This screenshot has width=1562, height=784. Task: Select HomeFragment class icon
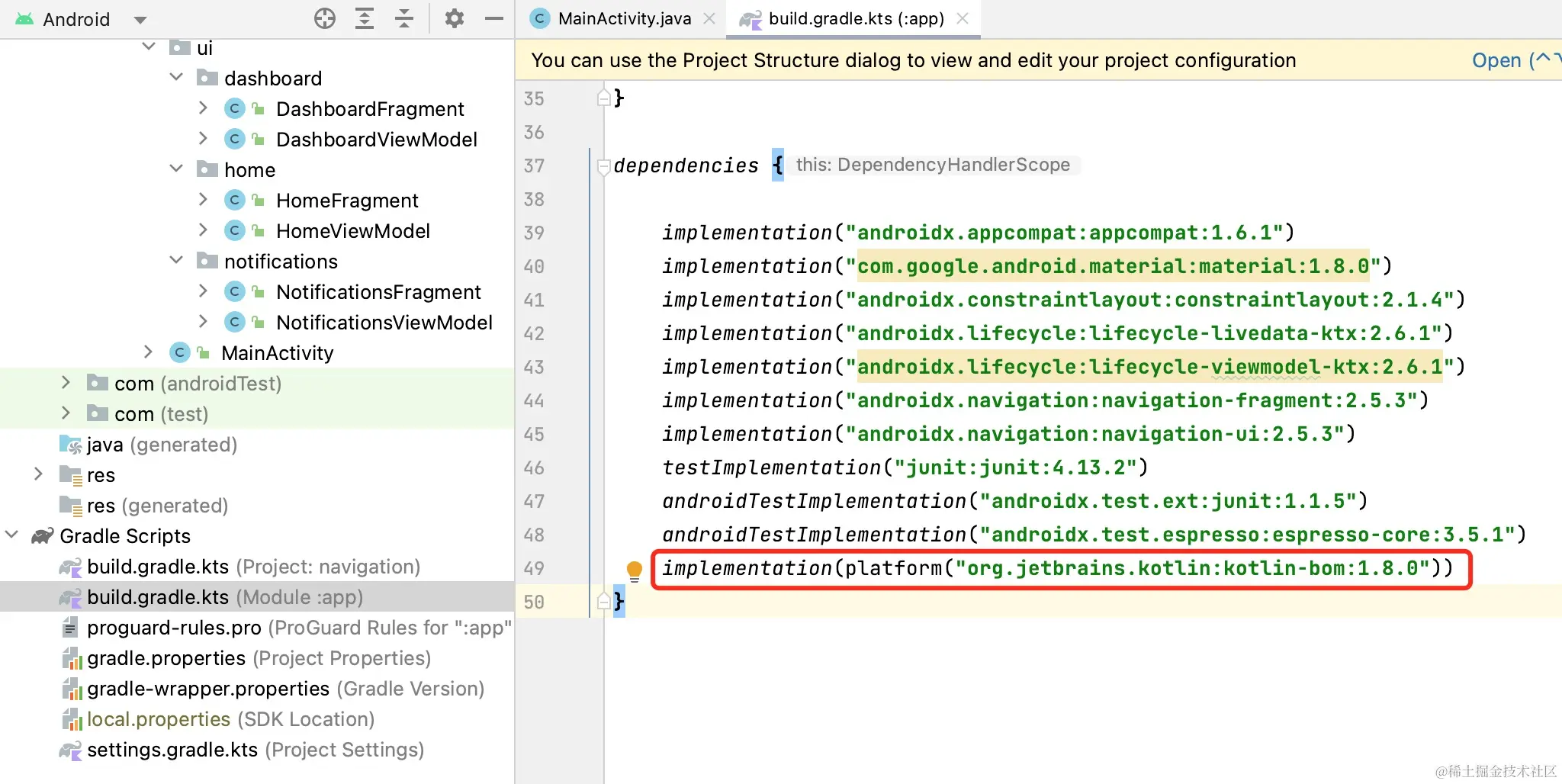coord(235,200)
